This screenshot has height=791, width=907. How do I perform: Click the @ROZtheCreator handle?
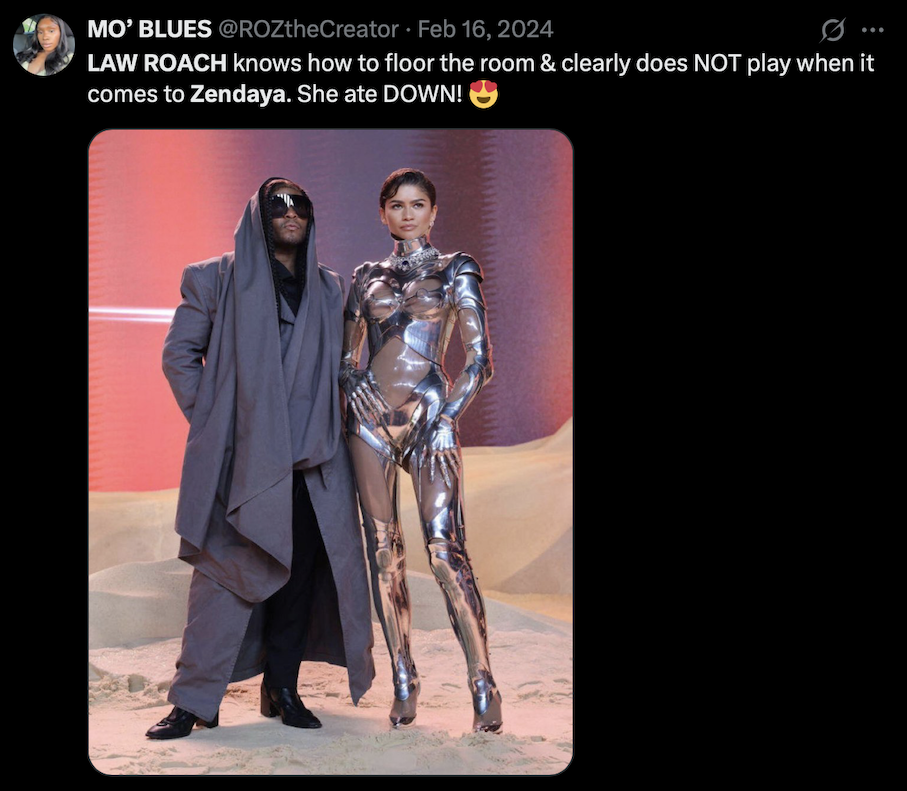point(308,30)
